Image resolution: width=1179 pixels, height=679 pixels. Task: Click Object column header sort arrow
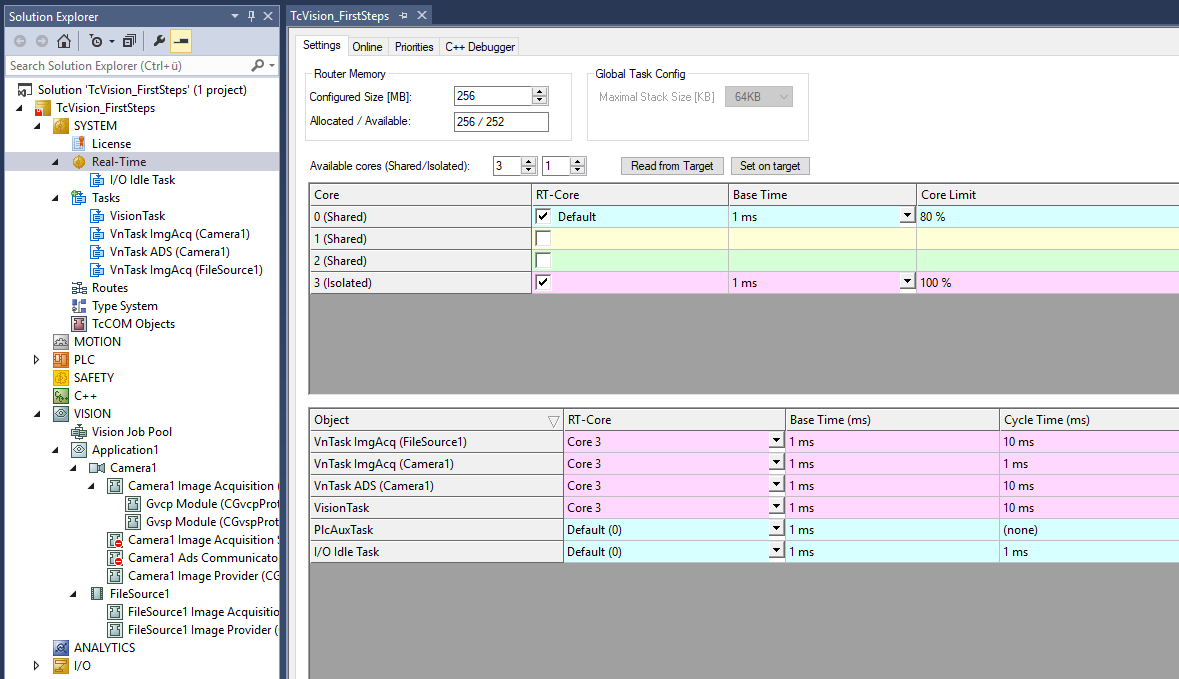click(x=553, y=421)
